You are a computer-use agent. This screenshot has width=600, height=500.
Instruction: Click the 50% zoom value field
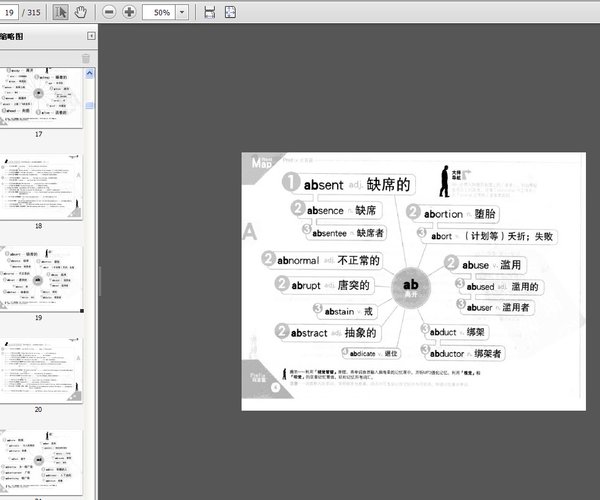(x=160, y=13)
